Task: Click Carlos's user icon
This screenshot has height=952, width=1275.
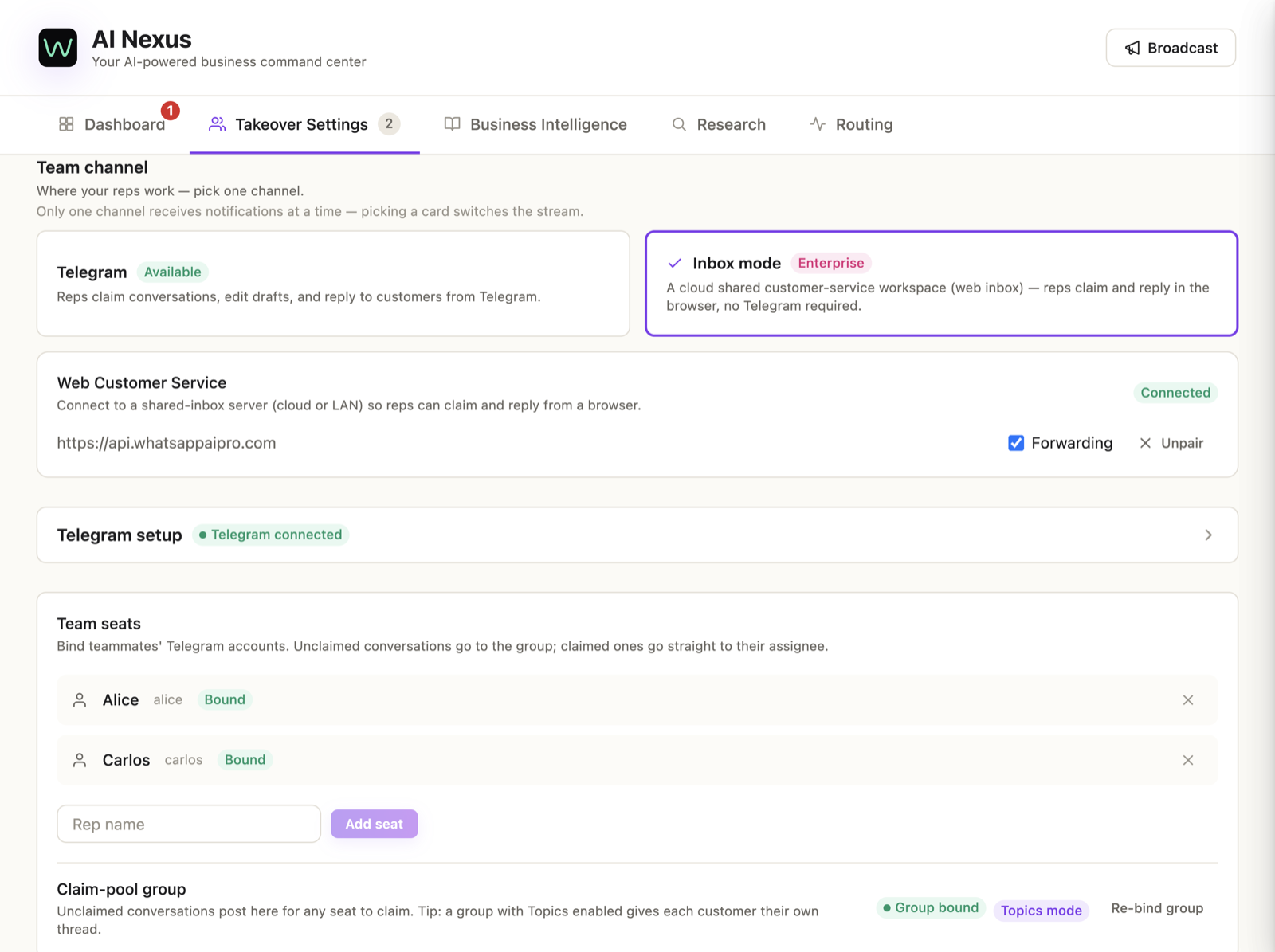Action: [x=80, y=760]
